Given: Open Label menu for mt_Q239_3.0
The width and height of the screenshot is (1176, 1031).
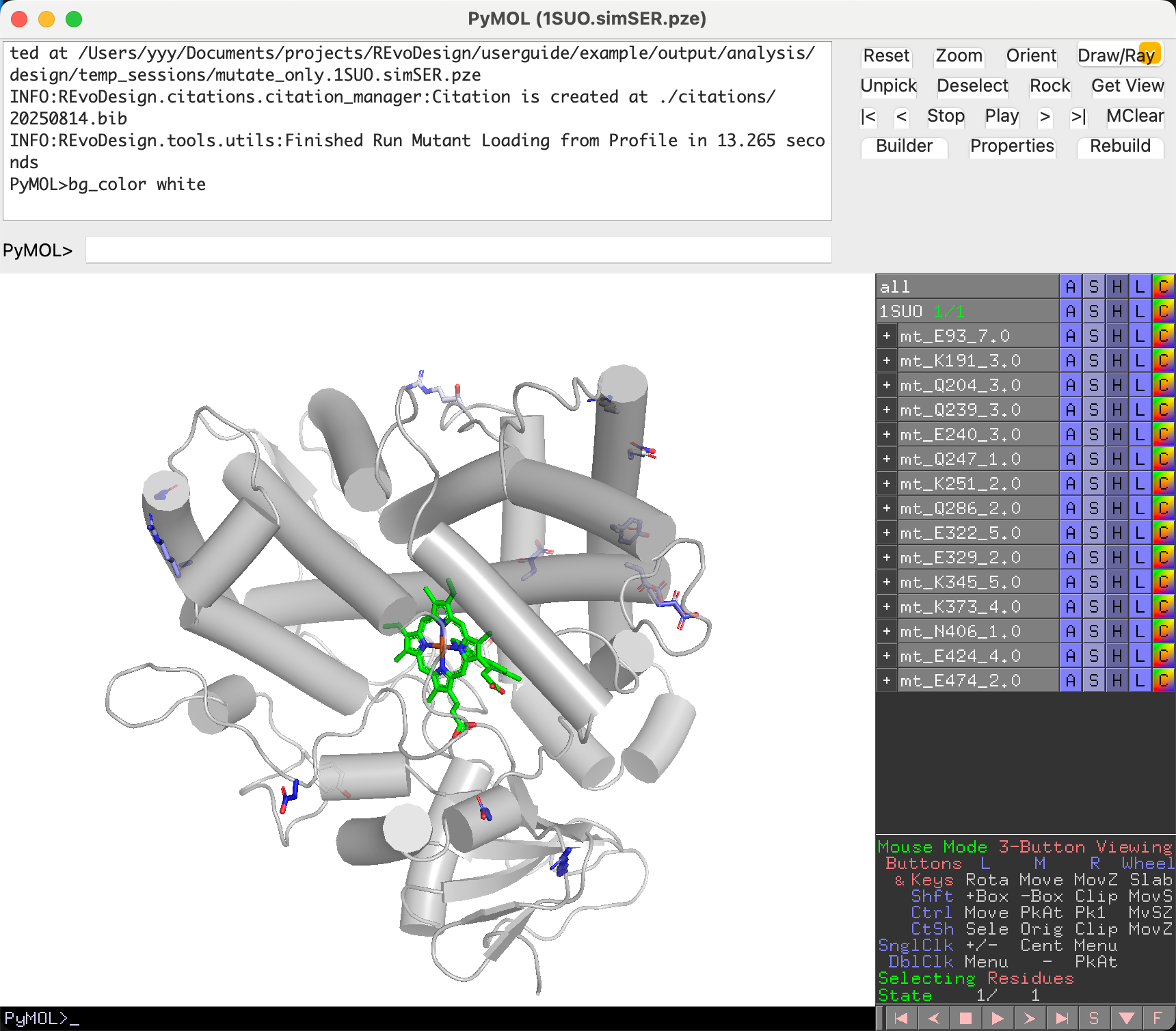Looking at the screenshot, I should coord(1140,410).
